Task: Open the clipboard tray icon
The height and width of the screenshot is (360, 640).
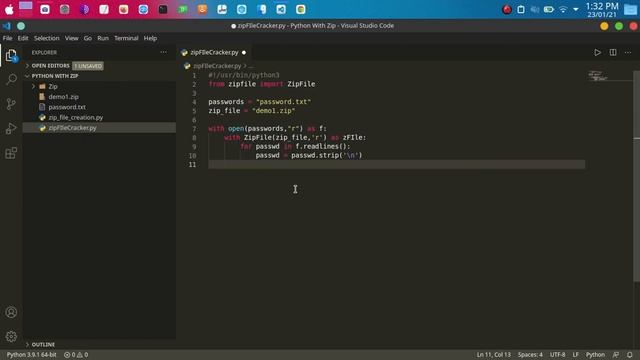Action: tap(521, 9)
